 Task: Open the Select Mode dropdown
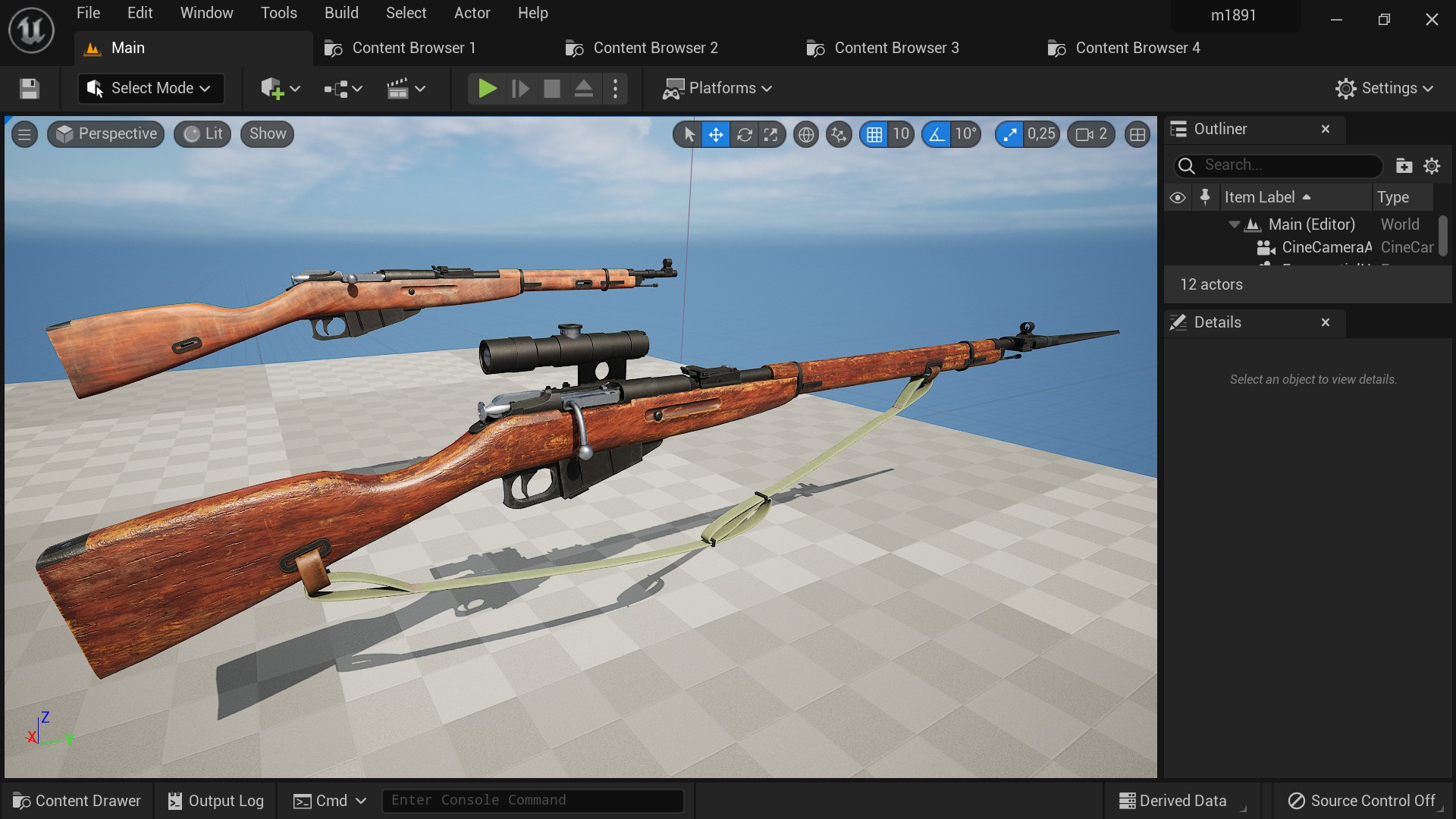coord(150,88)
